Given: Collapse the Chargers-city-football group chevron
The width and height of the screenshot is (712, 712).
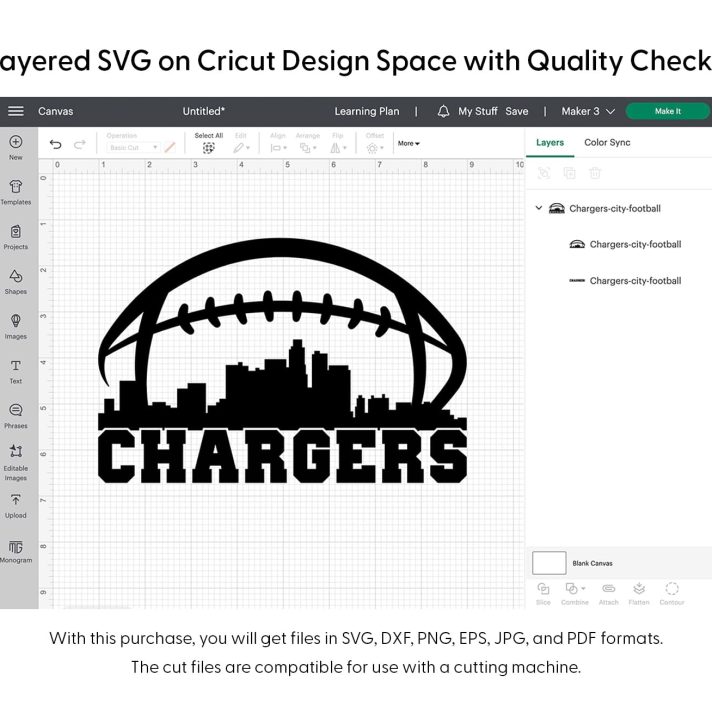Looking at the screenshot, I should point(539,208).
